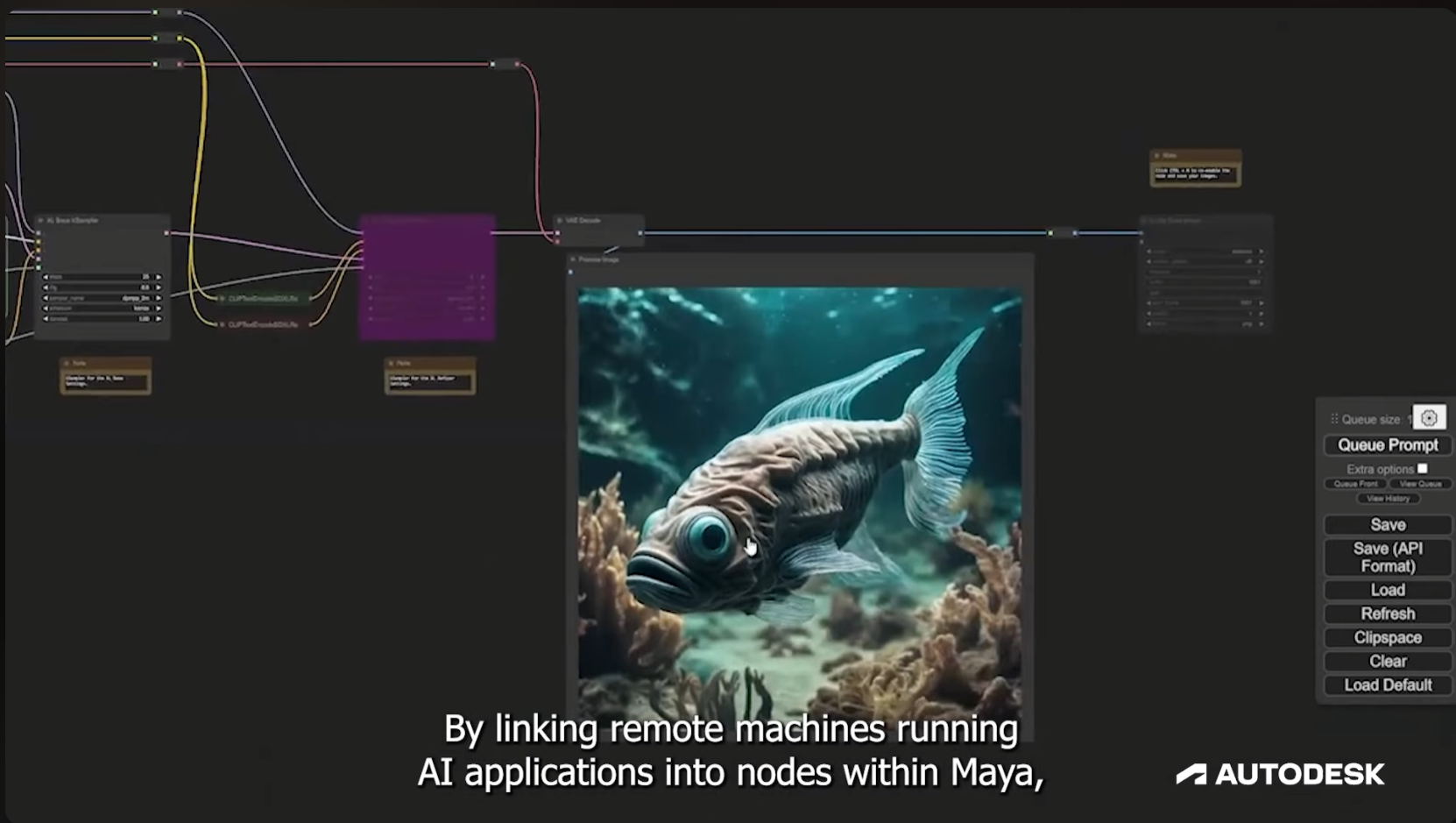Click KSampler cfg right arrow
Viewport: 1456px width, 823px height.
[x=159, y=287]
